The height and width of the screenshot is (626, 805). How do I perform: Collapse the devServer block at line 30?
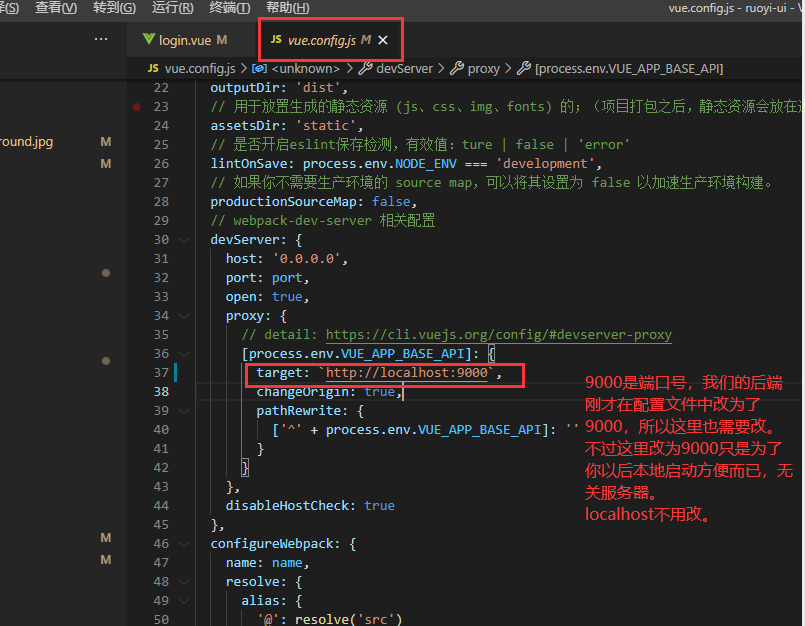pos(184,240)
